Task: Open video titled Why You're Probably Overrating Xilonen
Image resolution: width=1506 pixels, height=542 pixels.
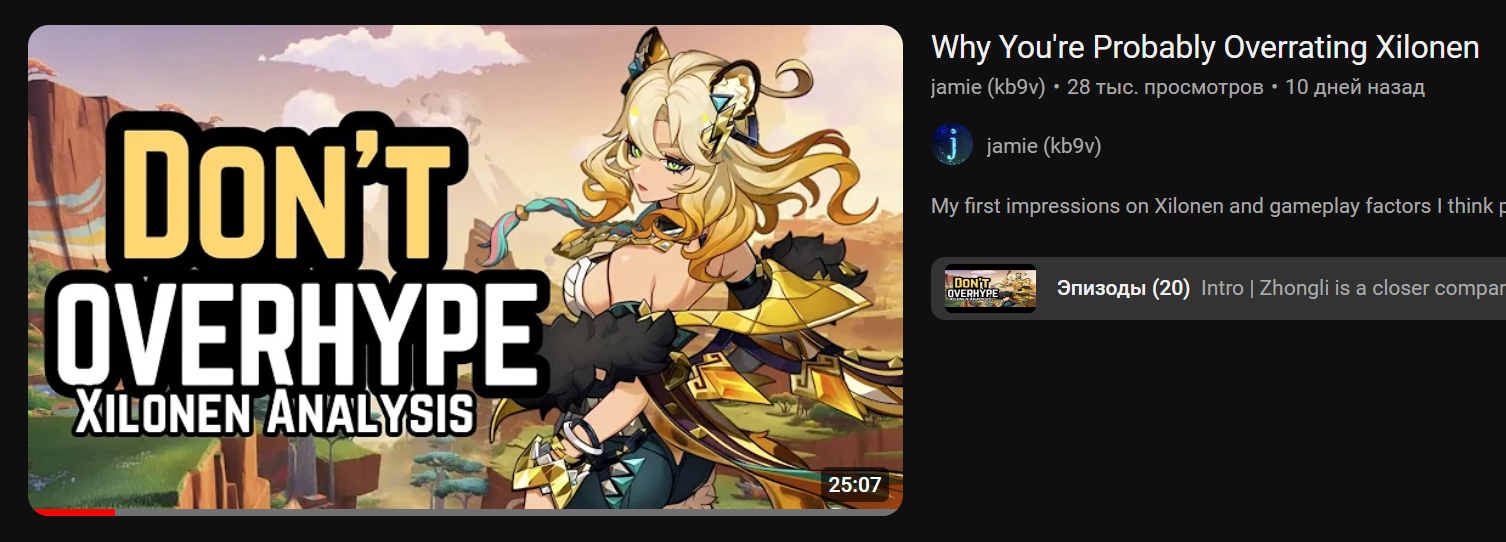Action: pyautogui.click(x=1205, y=47)
